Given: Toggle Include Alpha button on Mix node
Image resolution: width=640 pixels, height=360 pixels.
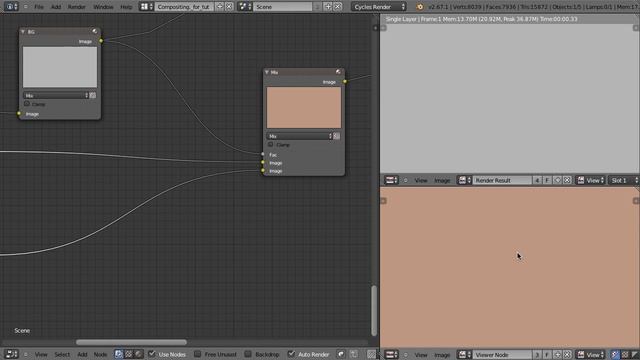Looking at the screenshot, I should (x=336, y=136).
